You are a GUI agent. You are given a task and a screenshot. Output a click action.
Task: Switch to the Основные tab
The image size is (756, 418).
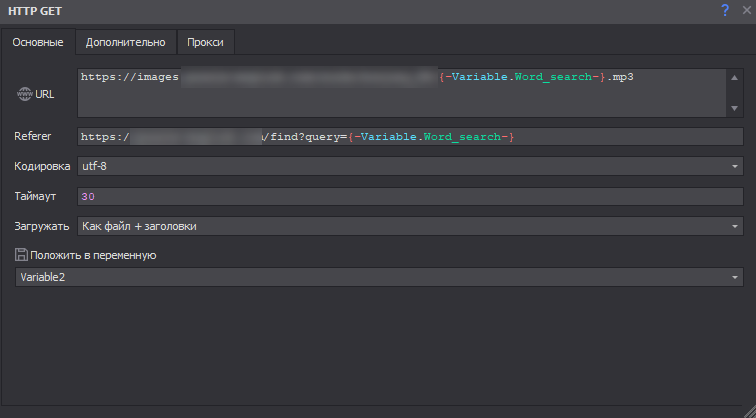click(x=37, y=42)
